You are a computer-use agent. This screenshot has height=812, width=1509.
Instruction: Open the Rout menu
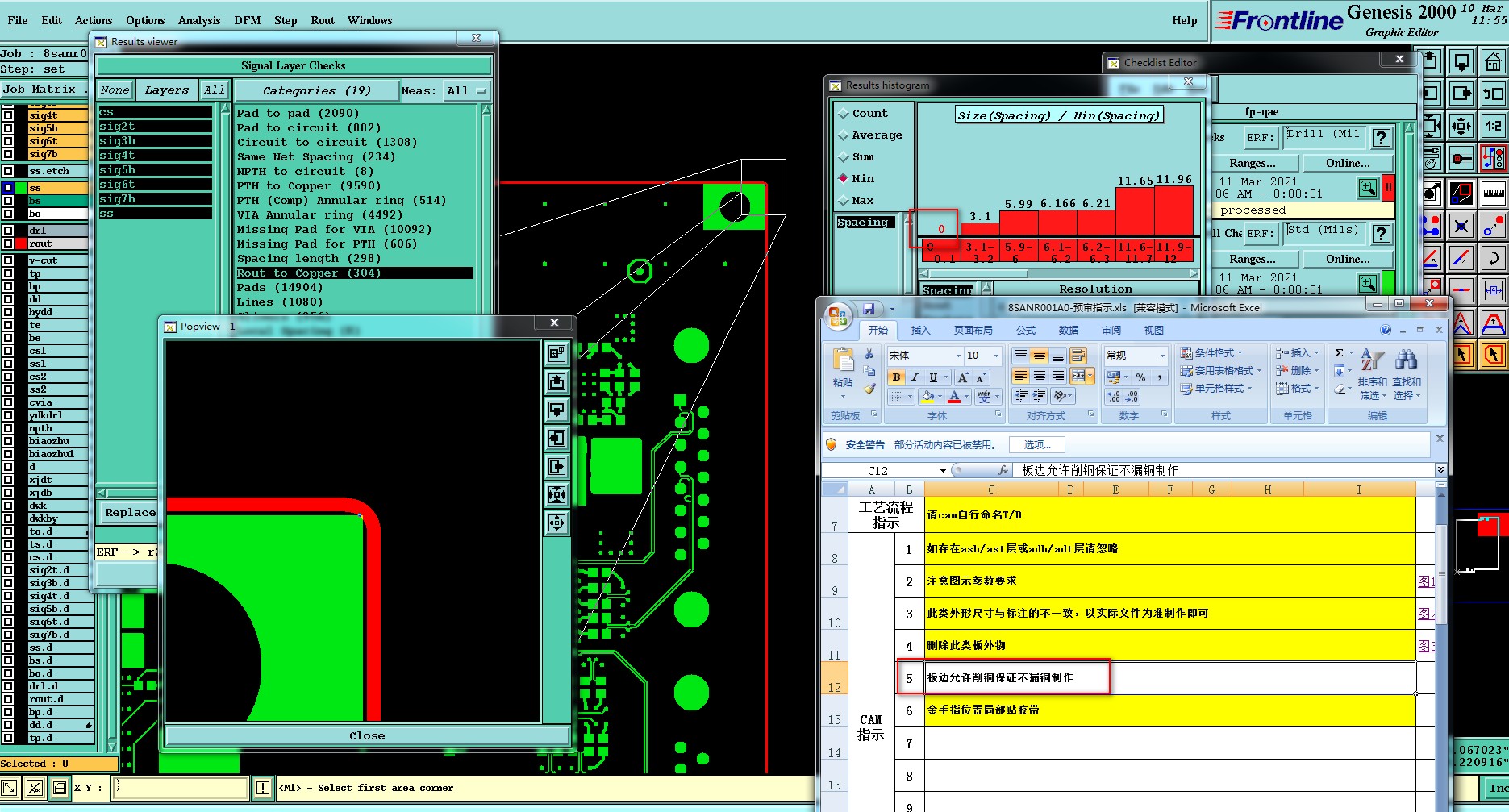(x=323, y=20)
